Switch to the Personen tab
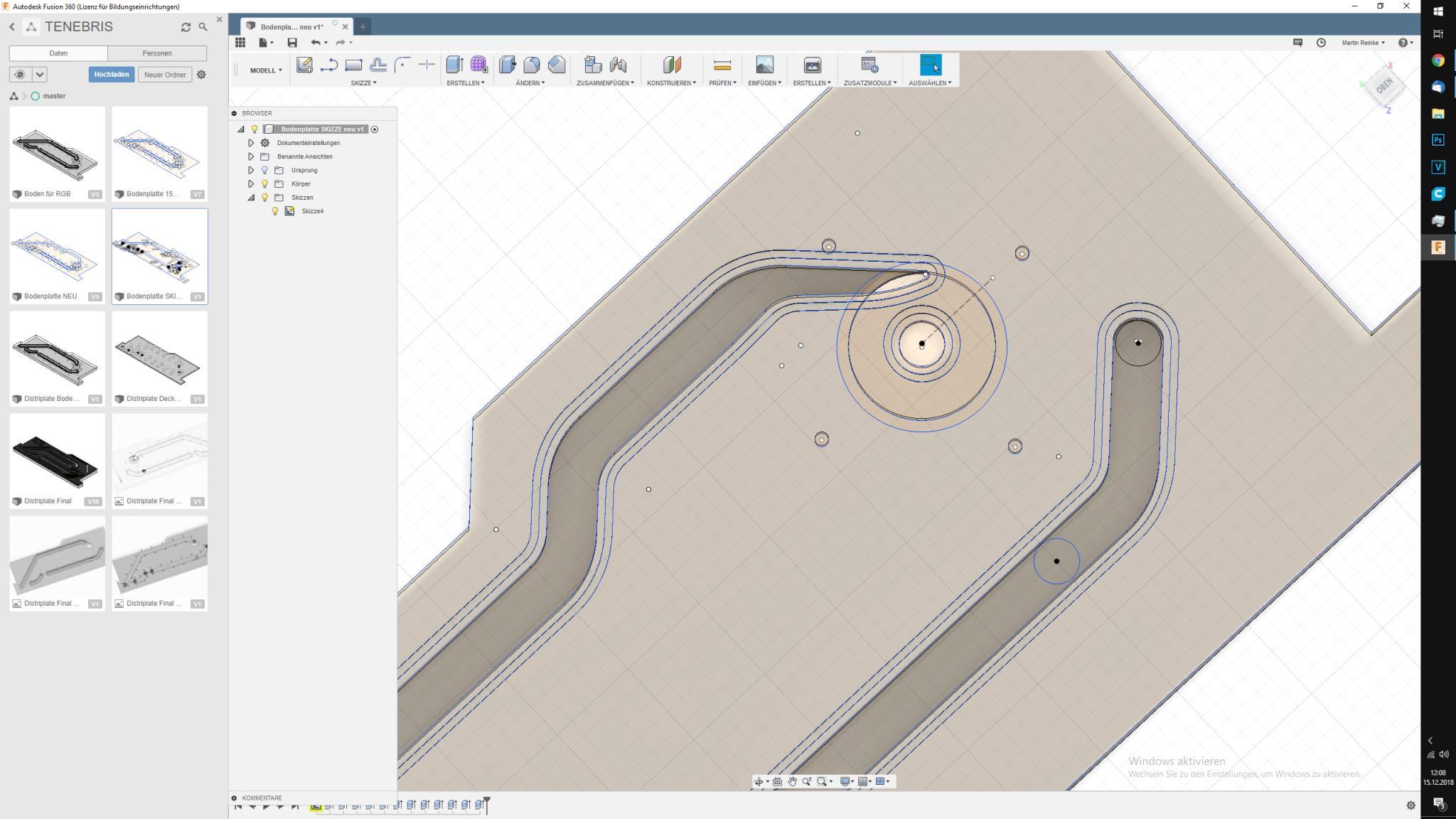The height and width of the screenshot is (819, 1456). [157, 53]
